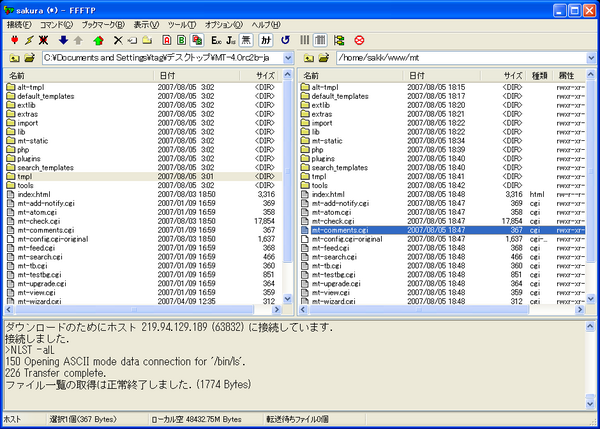Click the green Mirroring upload icon

[x=98, y=40]
